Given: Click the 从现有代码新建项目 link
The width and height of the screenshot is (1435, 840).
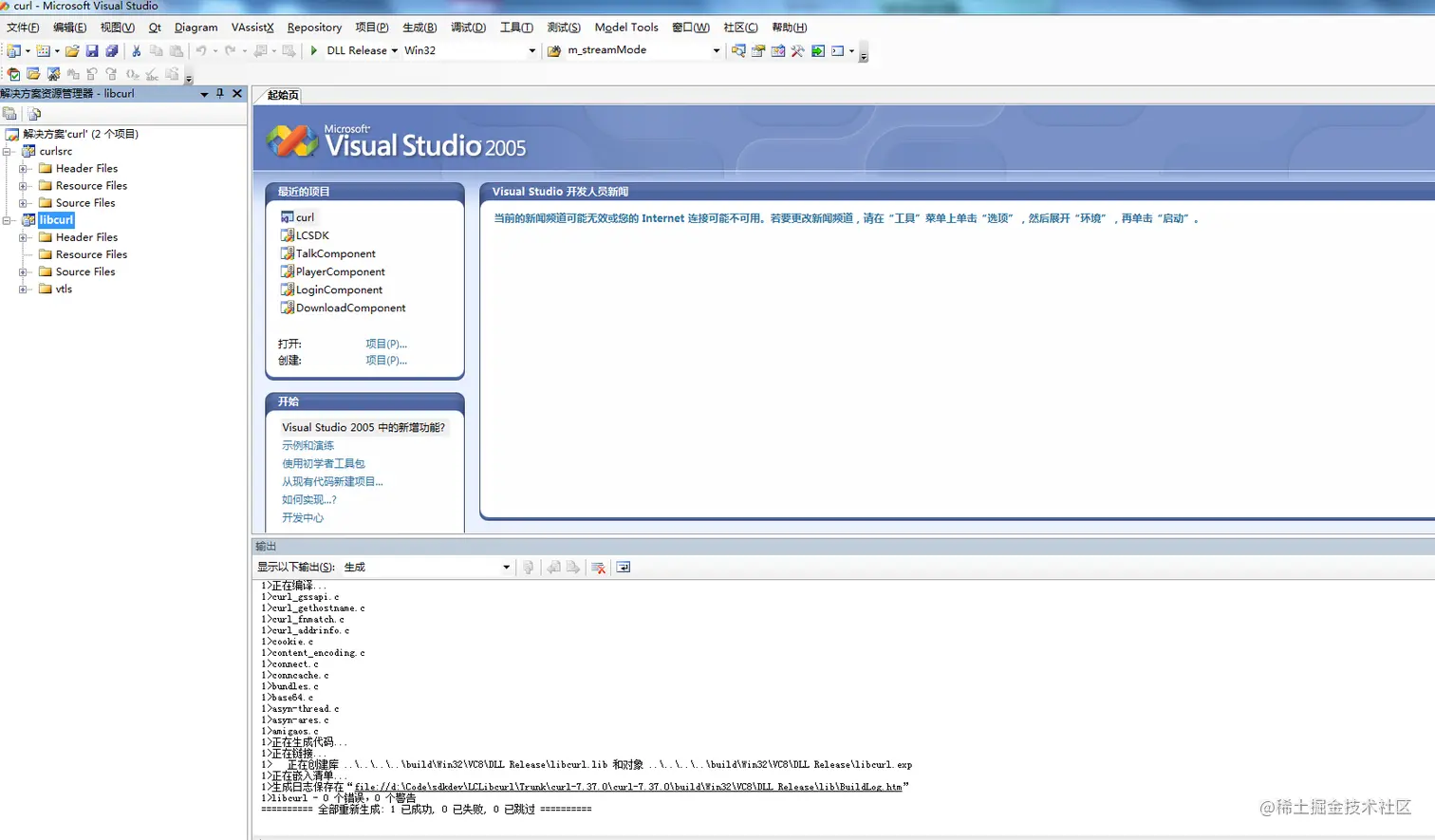Looking at the screenshot, I should [332, 481].
